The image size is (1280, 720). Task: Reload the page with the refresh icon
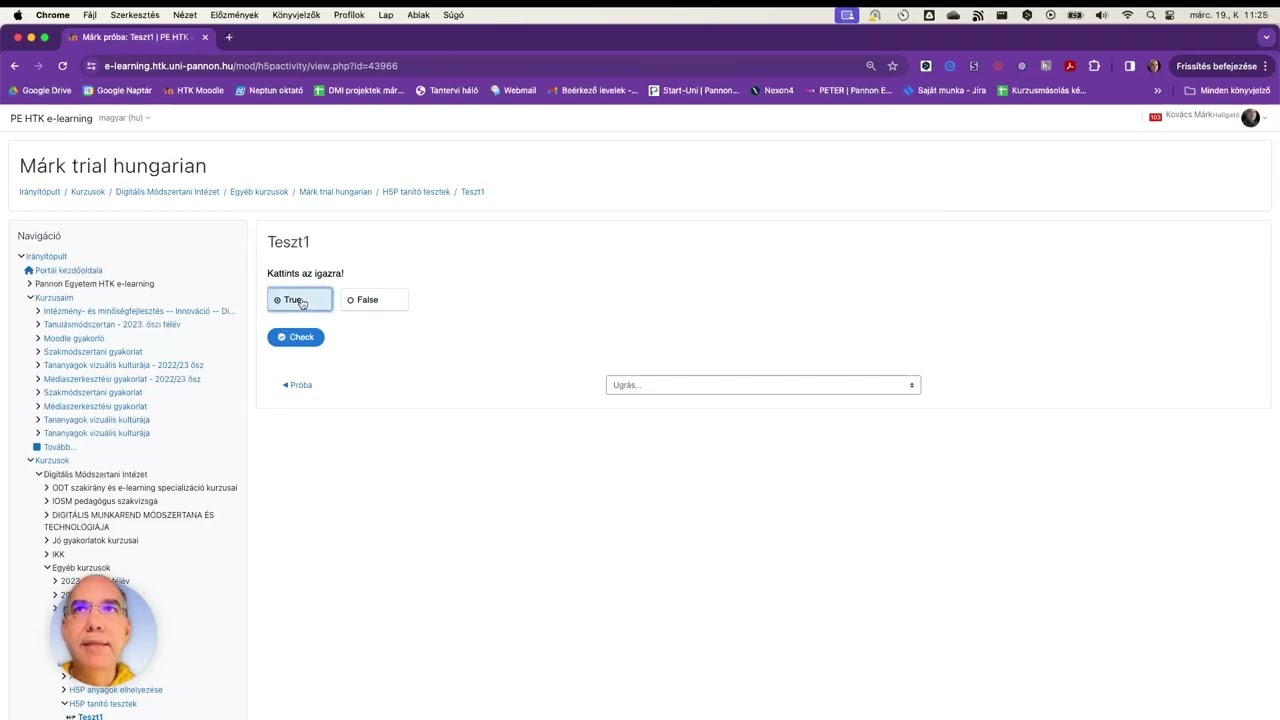[62, 66]
